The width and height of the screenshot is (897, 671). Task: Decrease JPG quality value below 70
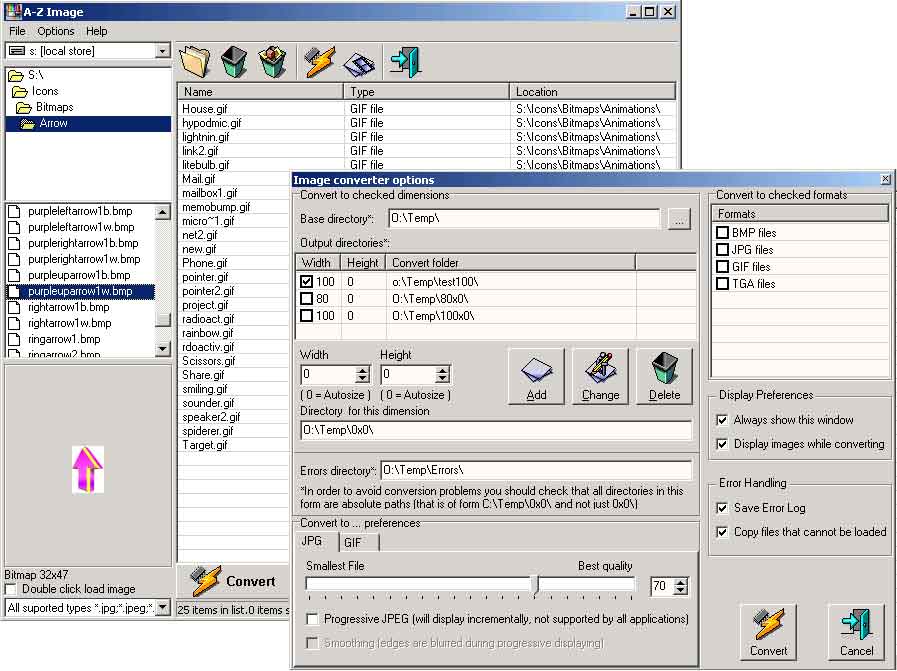(680, 590)
